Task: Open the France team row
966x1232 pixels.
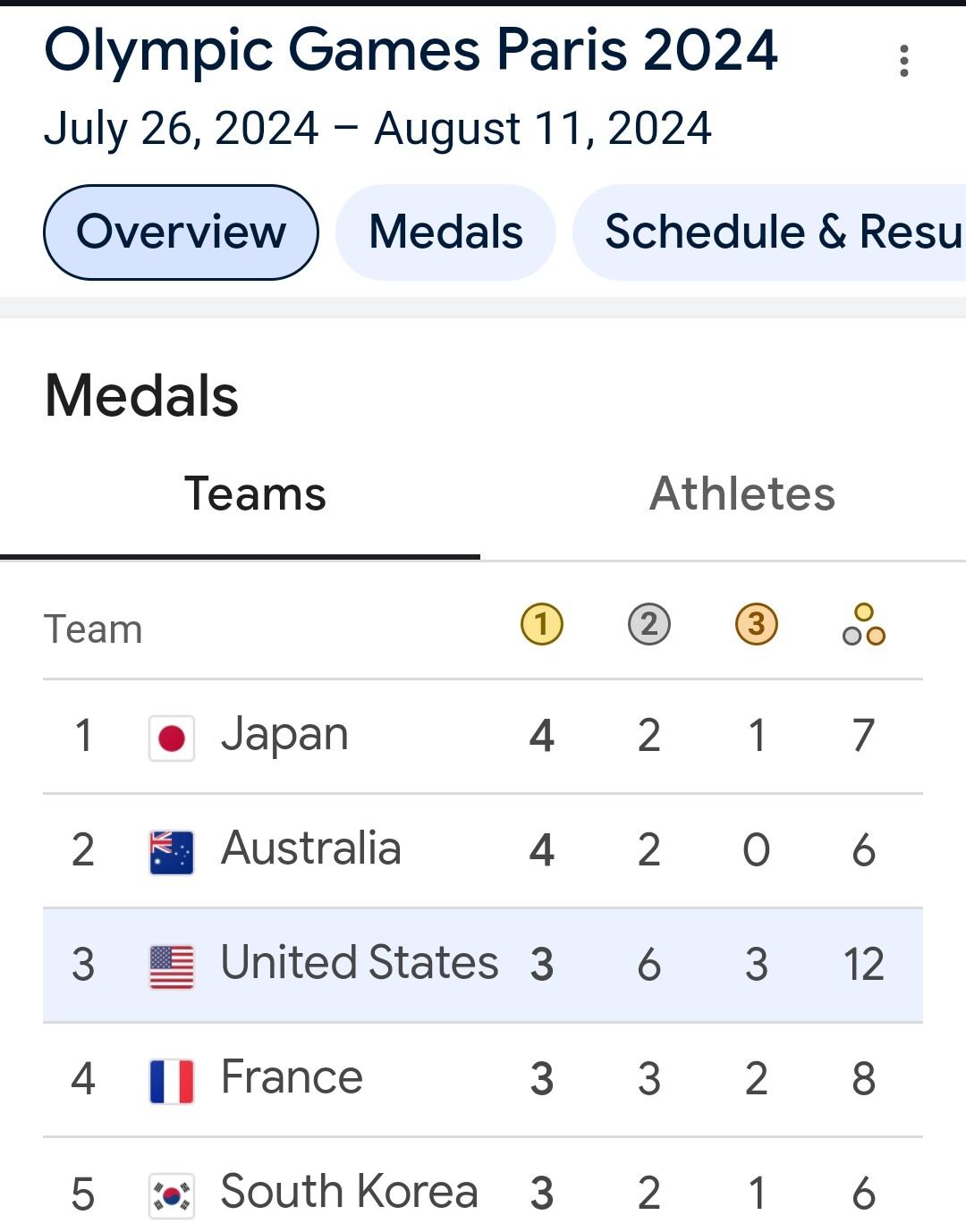Action: pyautogui.click(x=483, y=1080)
